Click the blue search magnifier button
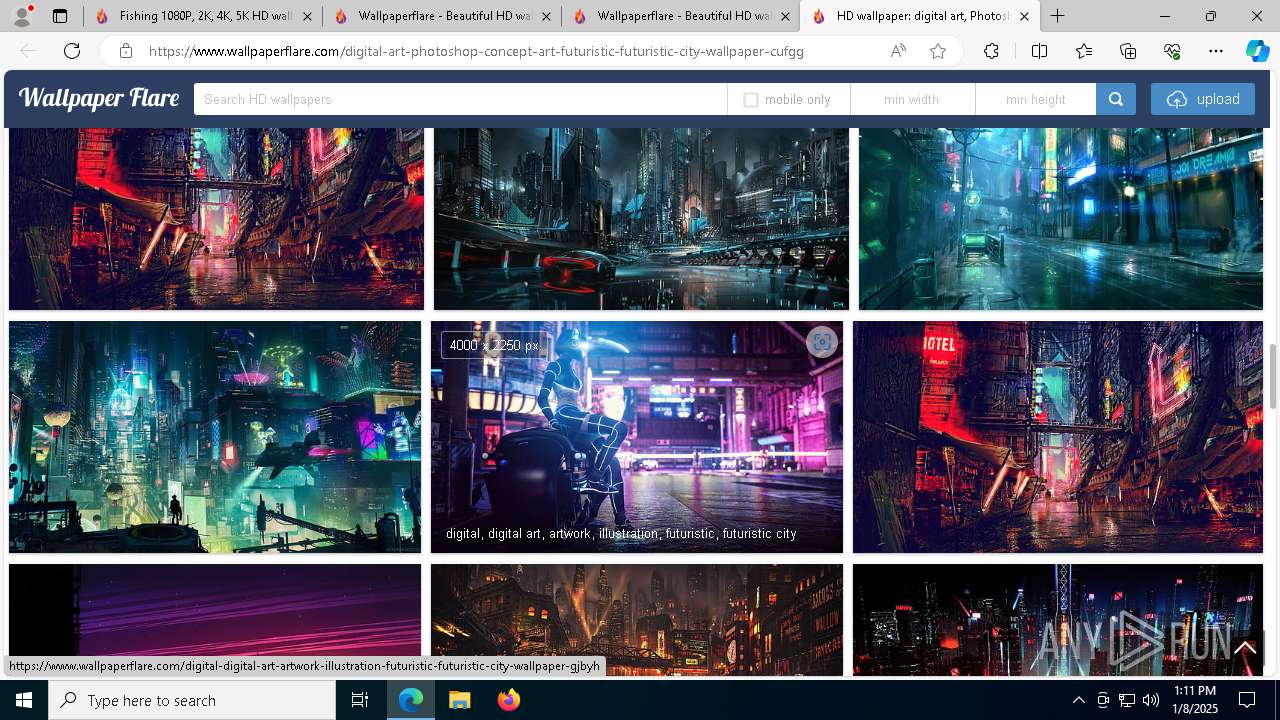 1116,99
